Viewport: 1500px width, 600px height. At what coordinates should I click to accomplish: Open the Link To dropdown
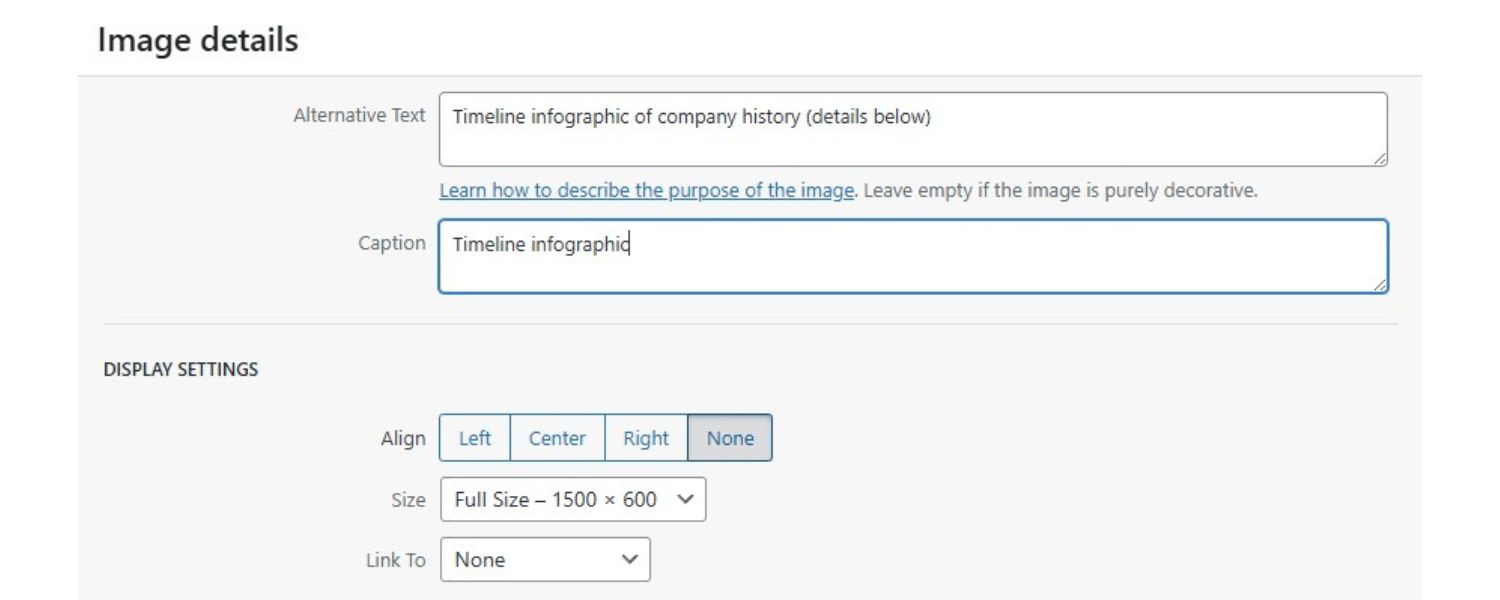pos(545,559)
